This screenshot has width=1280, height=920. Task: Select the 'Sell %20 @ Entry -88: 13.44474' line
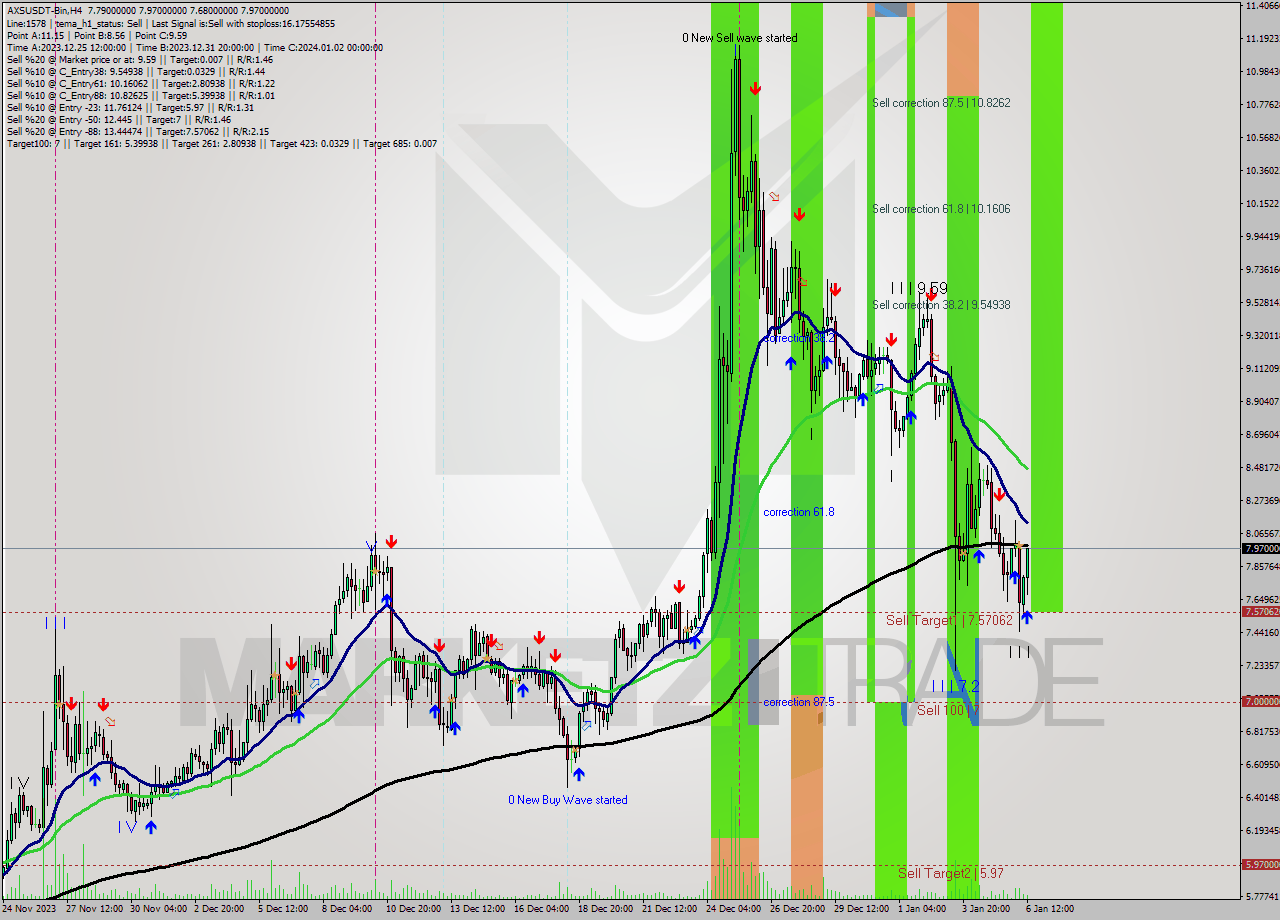136,131
